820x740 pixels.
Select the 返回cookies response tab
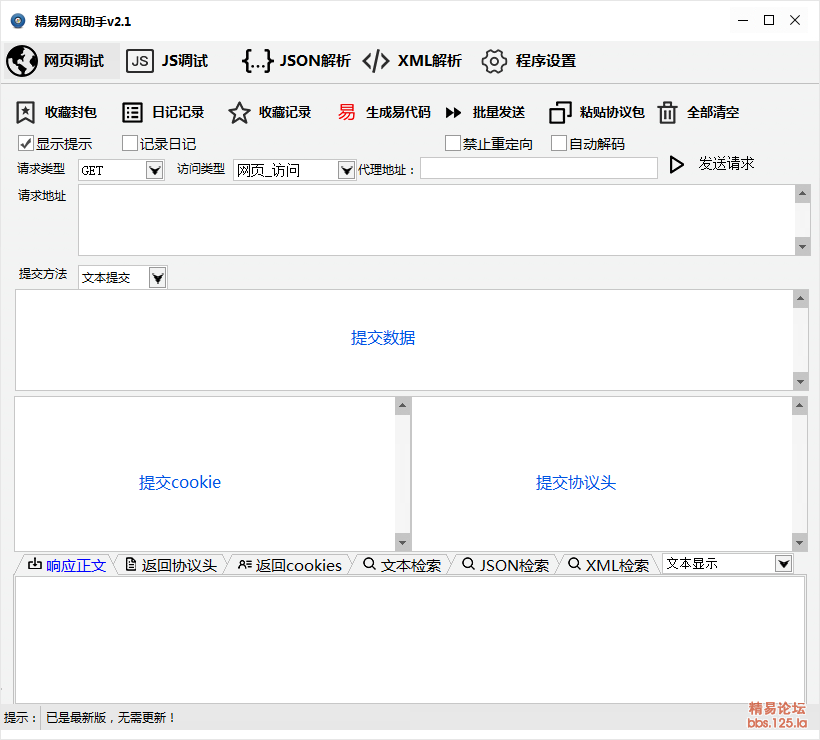click(x=290, y=565)
